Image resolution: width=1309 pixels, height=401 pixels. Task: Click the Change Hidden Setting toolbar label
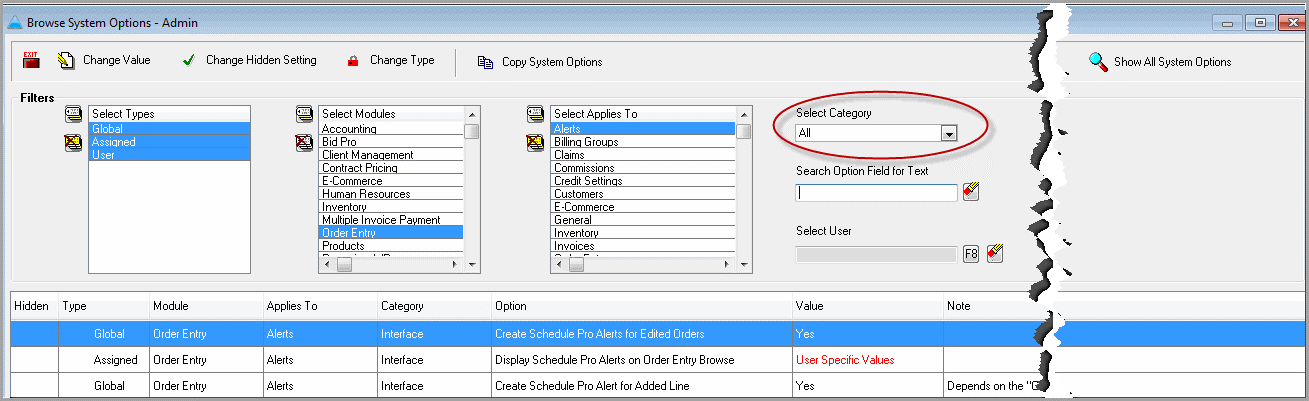click(x=261, y=61)
